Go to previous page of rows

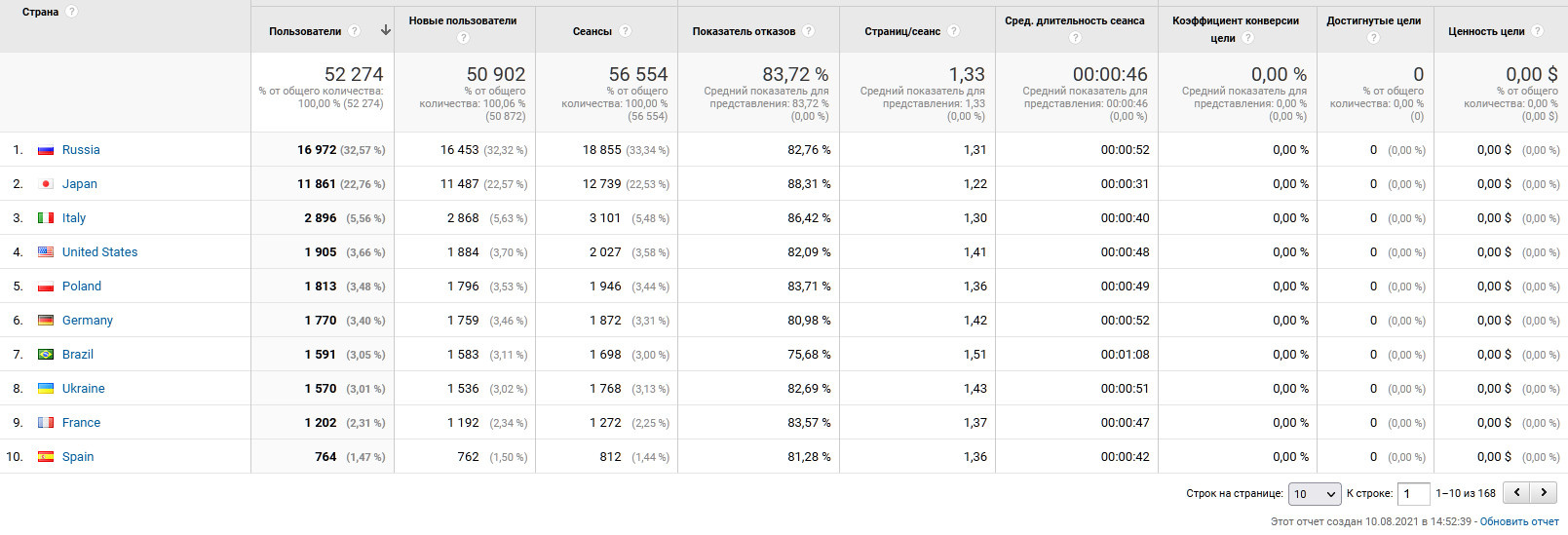pos(1516,493)
